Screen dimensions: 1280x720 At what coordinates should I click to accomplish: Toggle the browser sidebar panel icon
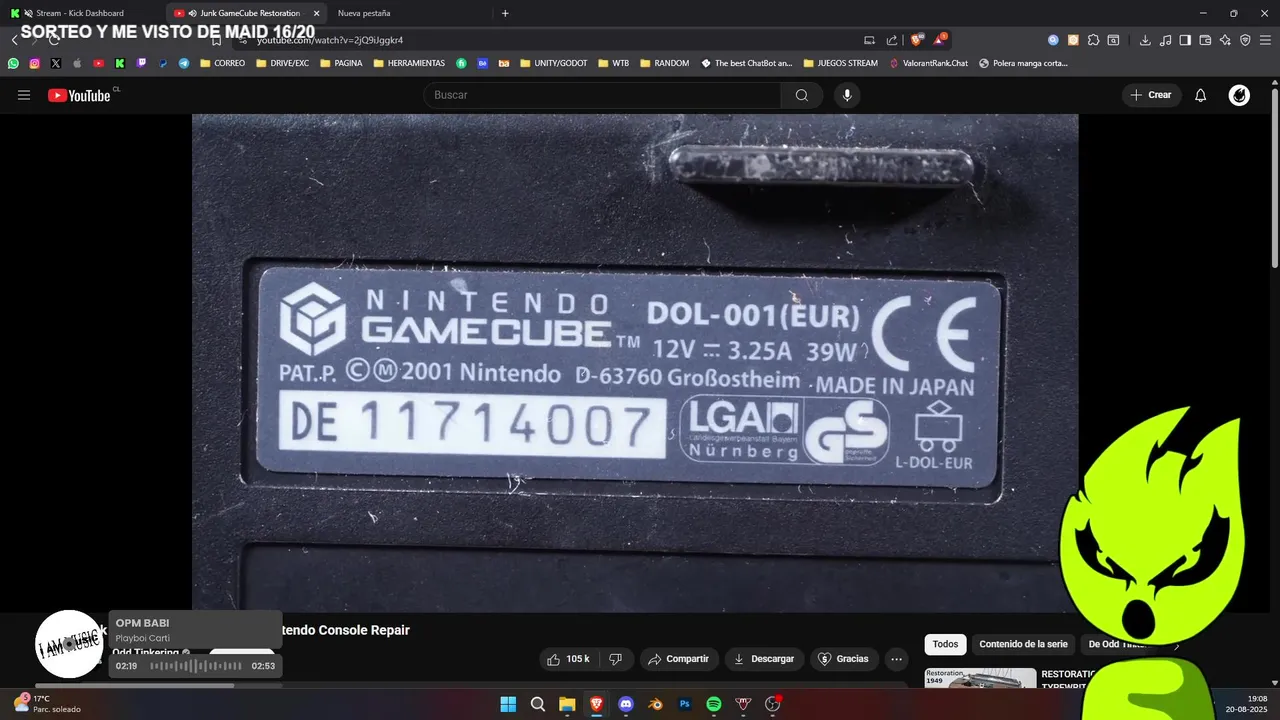coord(1185,40)
